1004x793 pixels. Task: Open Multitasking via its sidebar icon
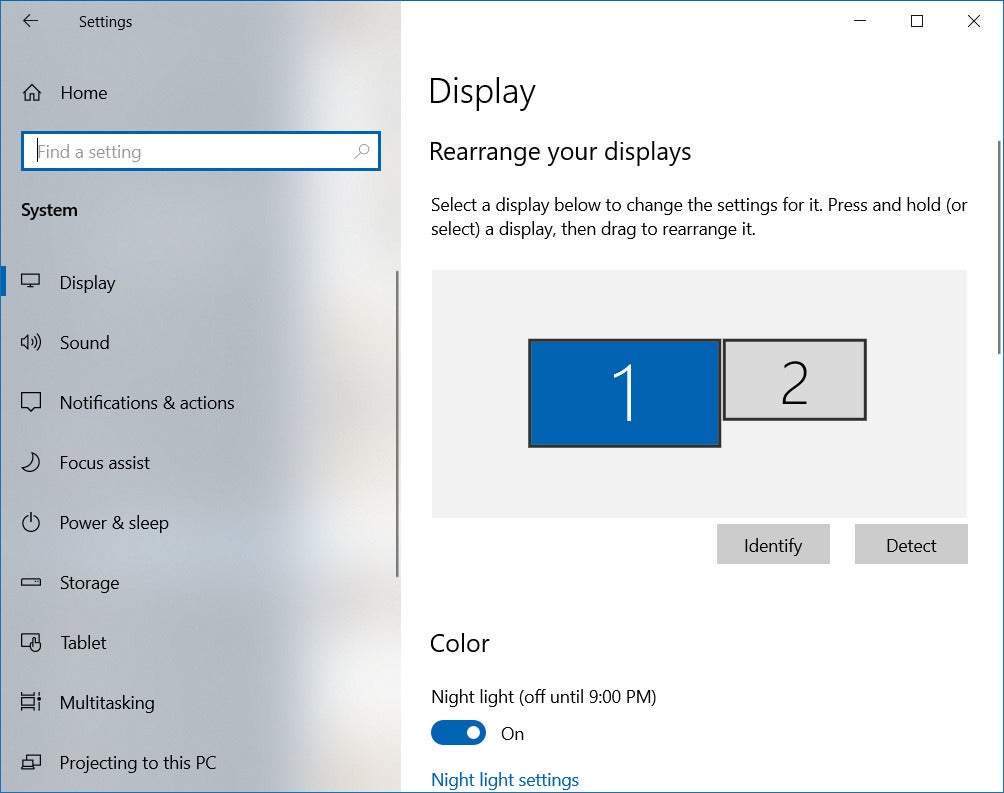31,702
